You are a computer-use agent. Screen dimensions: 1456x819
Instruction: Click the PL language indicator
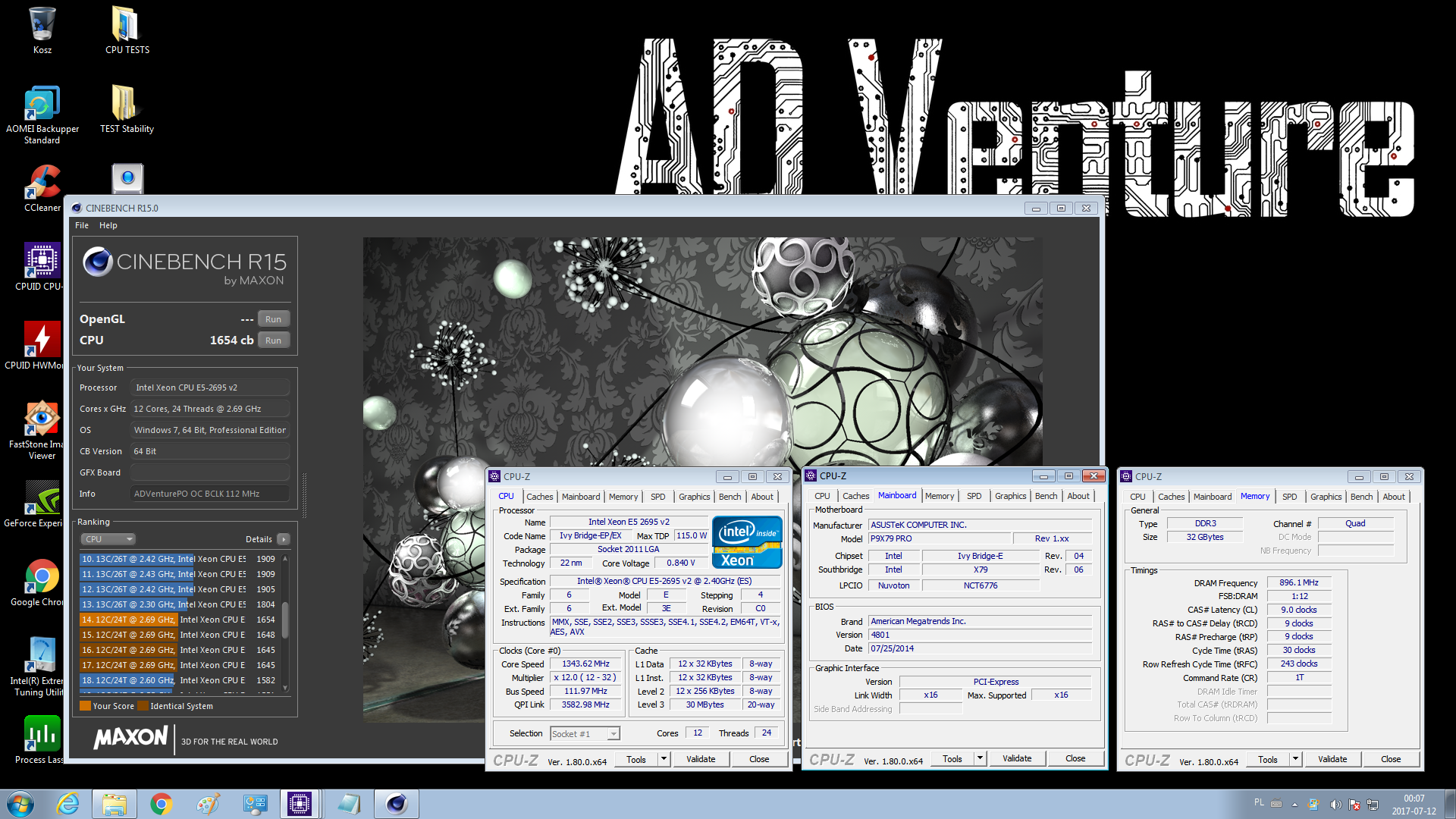click(1259, 802)
